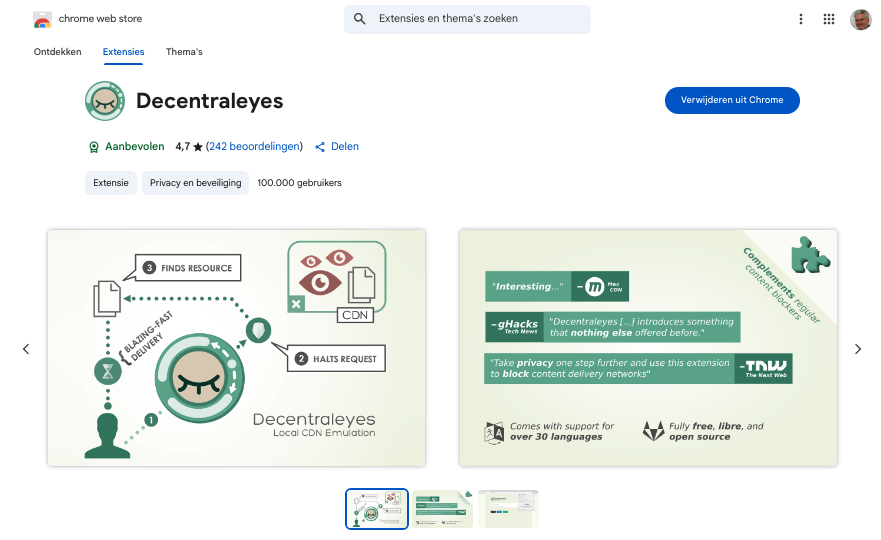Click the Aanbevolen badge icon
The image size is (881, 540).
(x=93, y=147)
